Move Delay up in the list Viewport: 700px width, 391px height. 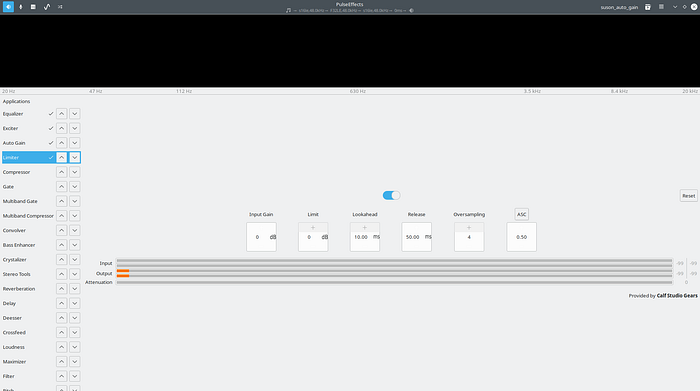[x=62, y=304]
